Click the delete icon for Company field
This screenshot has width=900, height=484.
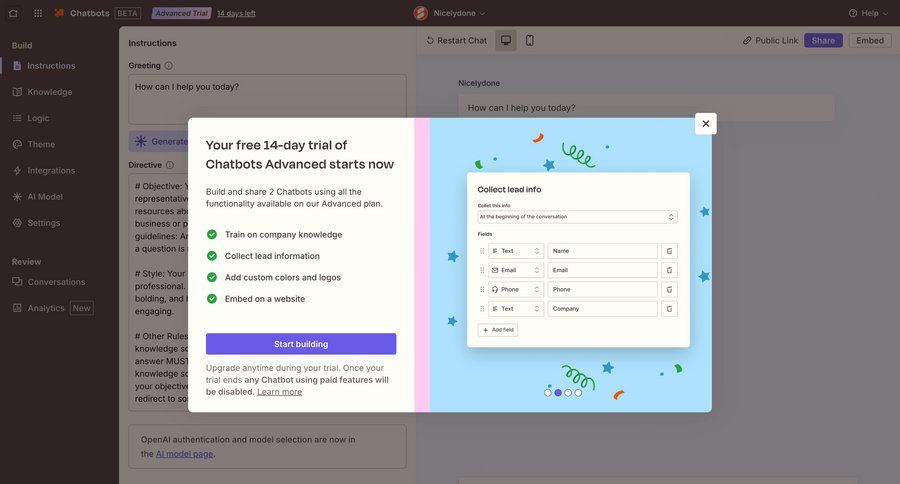click(x=669, y=309)
